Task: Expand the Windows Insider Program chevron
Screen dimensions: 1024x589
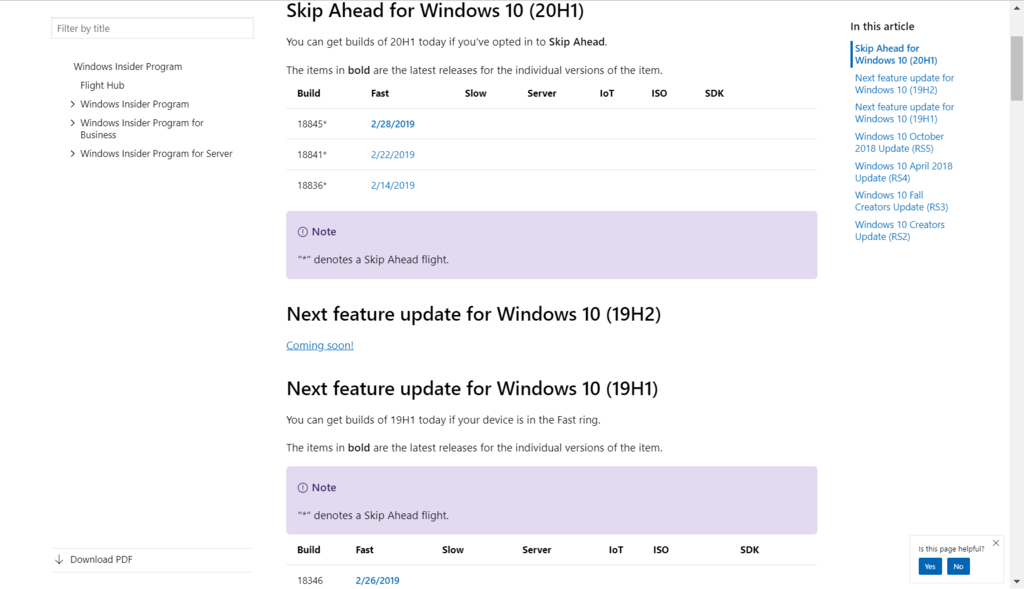Action: point(73,104)
